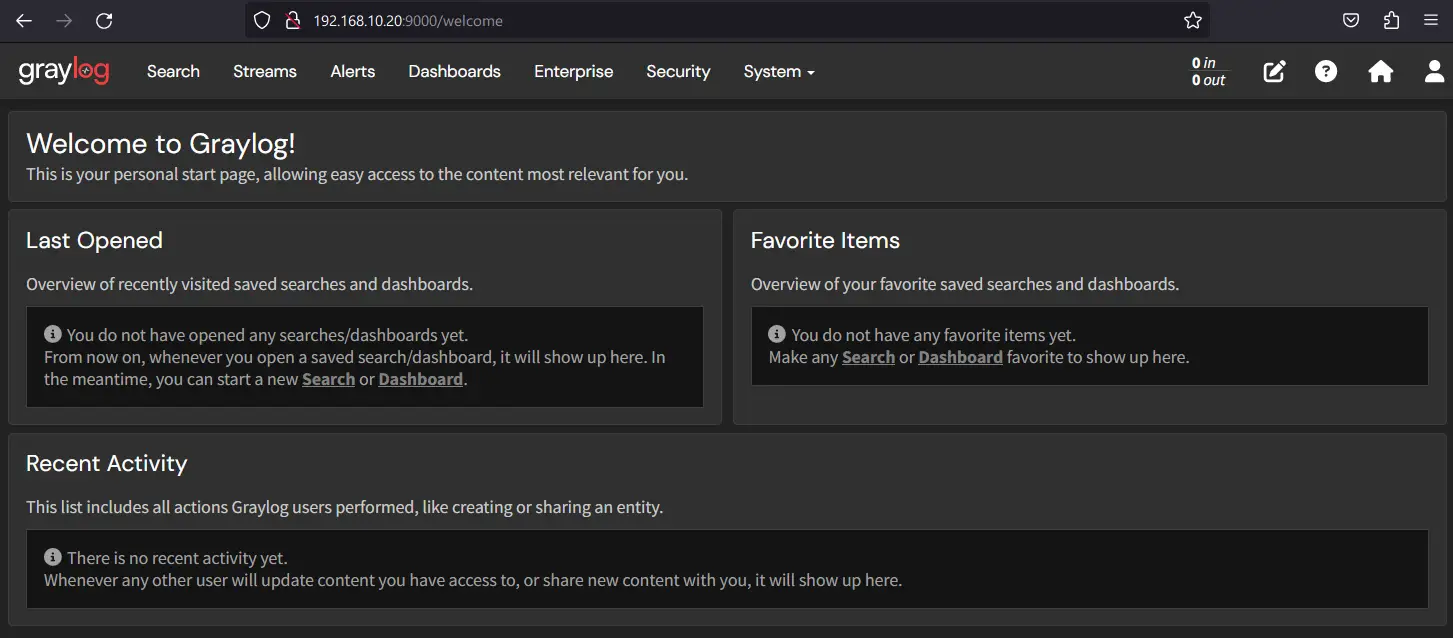Click 'Overview of recently visited saved searches' text
Viewport: 1453px width, 638px height.
(249, 284)
